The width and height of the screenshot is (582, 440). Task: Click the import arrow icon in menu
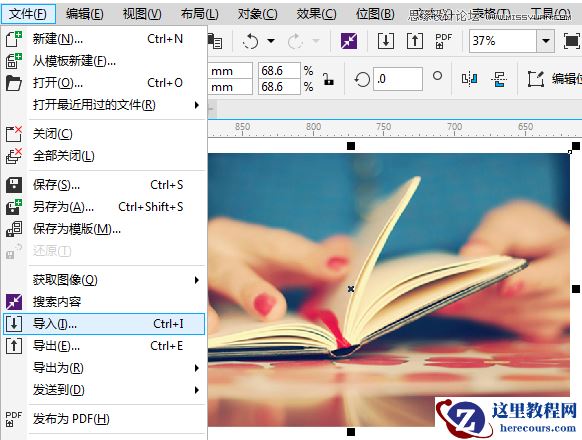pyautogui.click(x=14, y=324)
